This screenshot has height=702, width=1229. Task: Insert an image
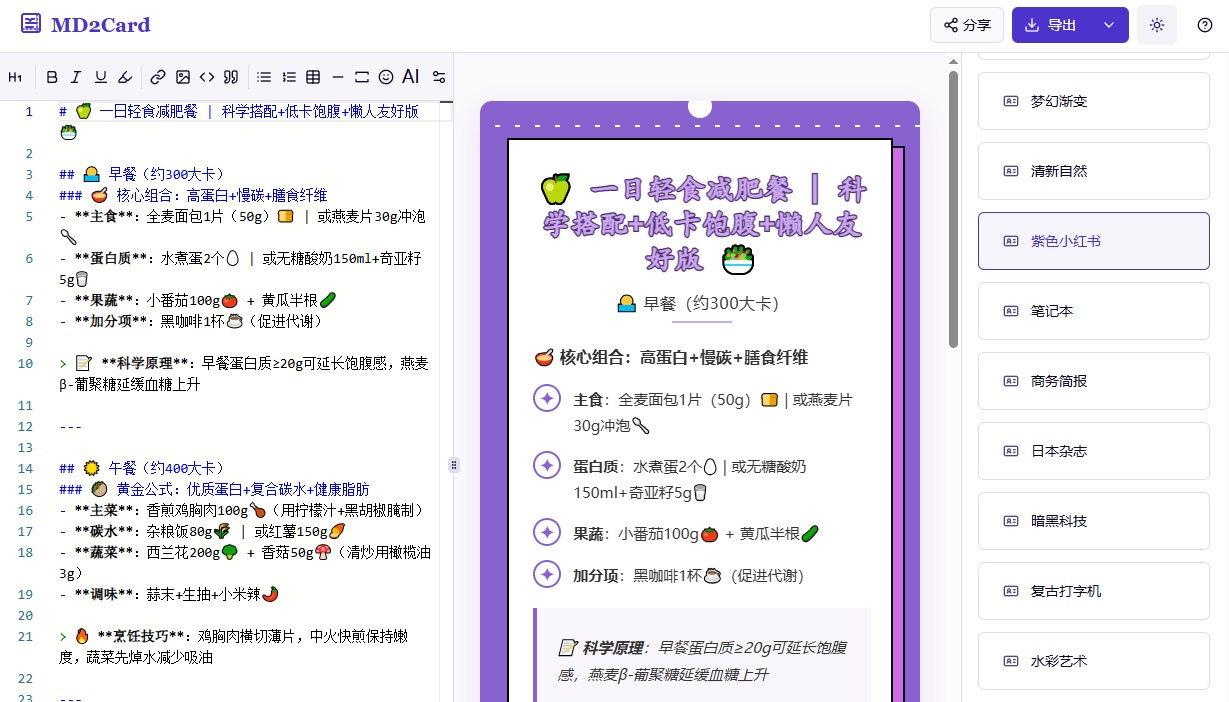(183, 77)
